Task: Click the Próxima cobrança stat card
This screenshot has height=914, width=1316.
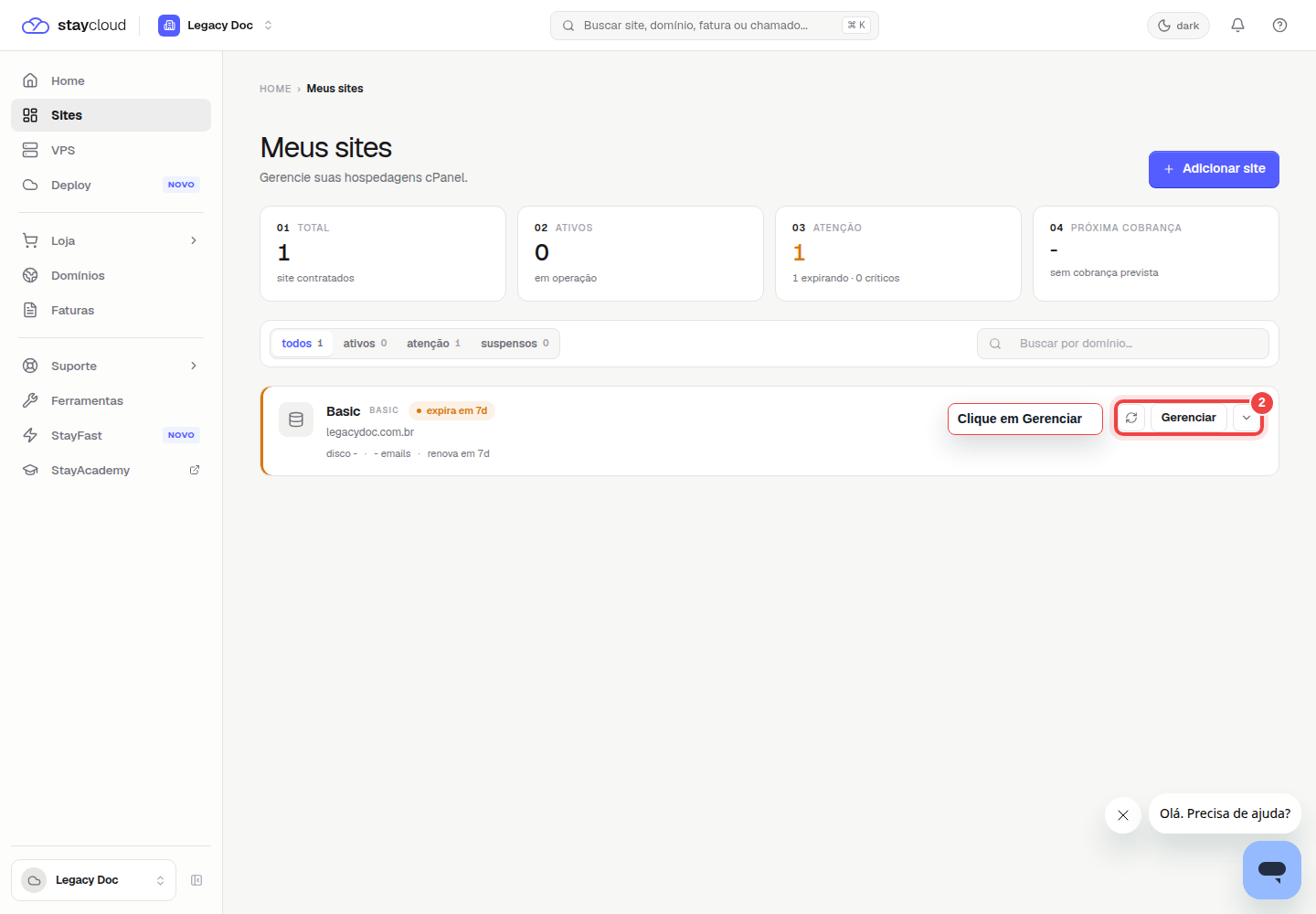Action: (1156, 253)
